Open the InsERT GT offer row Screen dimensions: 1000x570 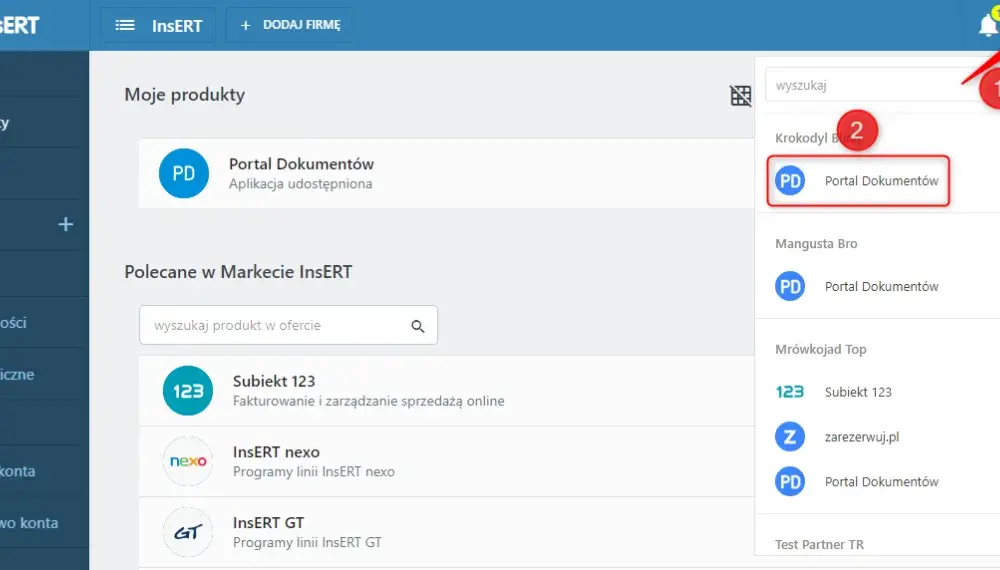[446, 532]
